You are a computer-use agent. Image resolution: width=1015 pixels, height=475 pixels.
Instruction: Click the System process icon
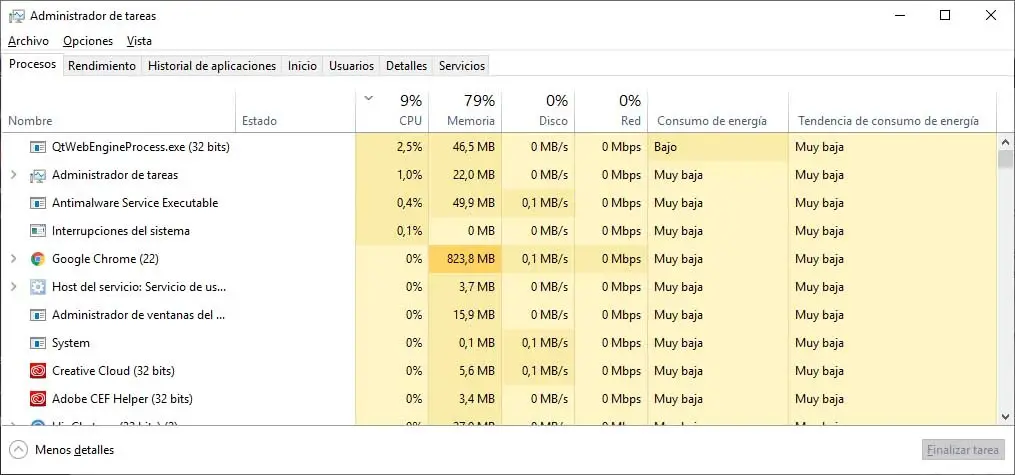[38, 343]
